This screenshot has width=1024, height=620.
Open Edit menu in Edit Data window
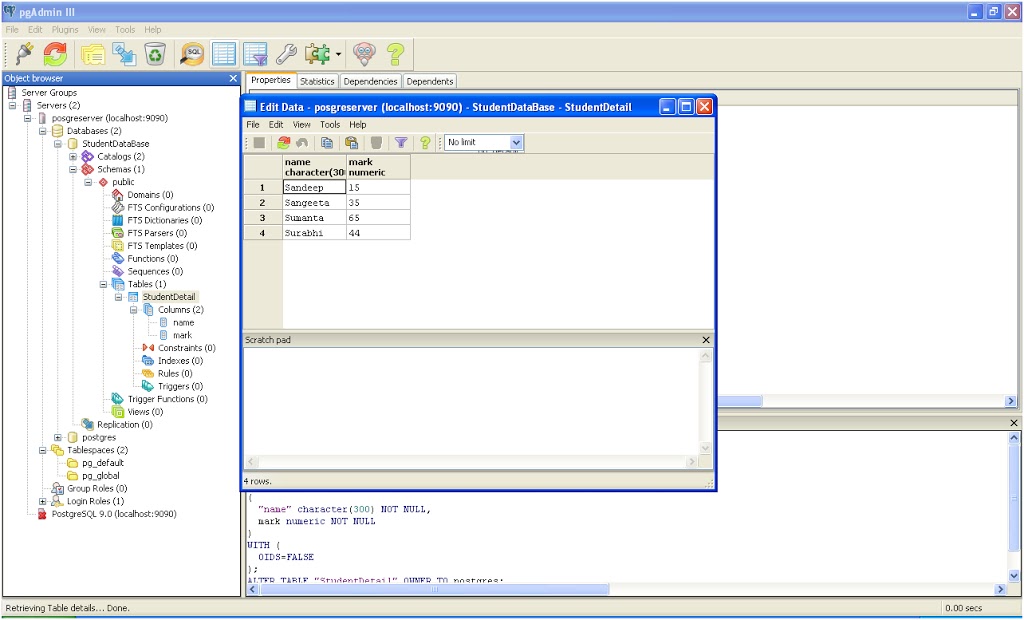276,124
